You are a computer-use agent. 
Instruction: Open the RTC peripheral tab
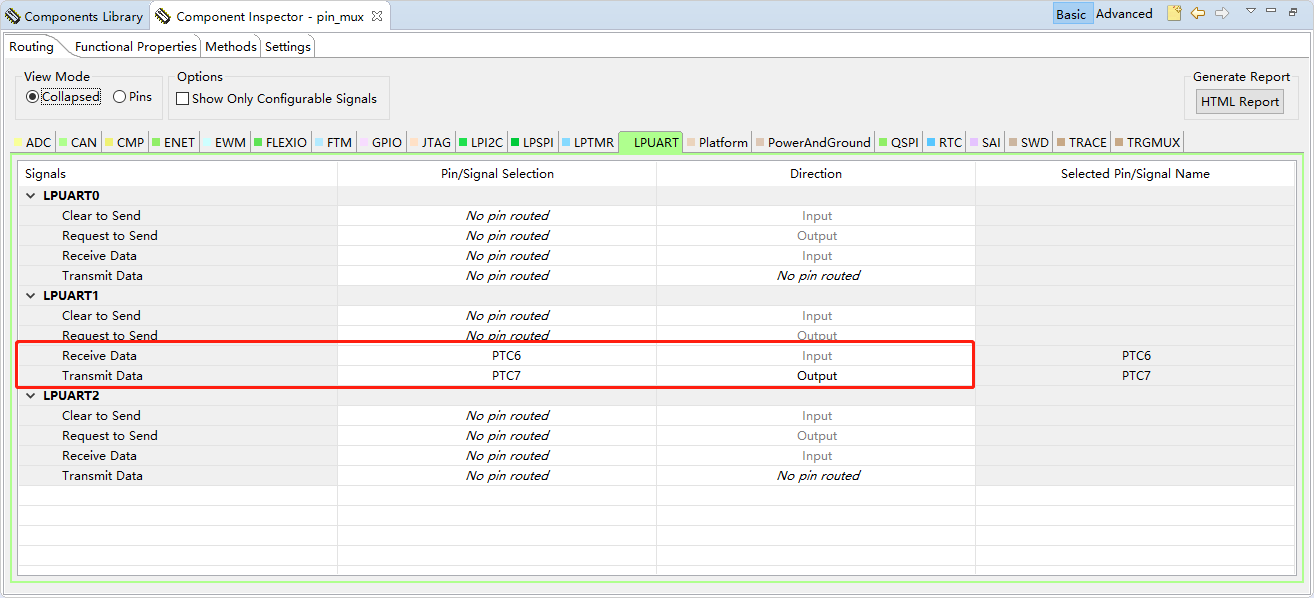(944, 142)
